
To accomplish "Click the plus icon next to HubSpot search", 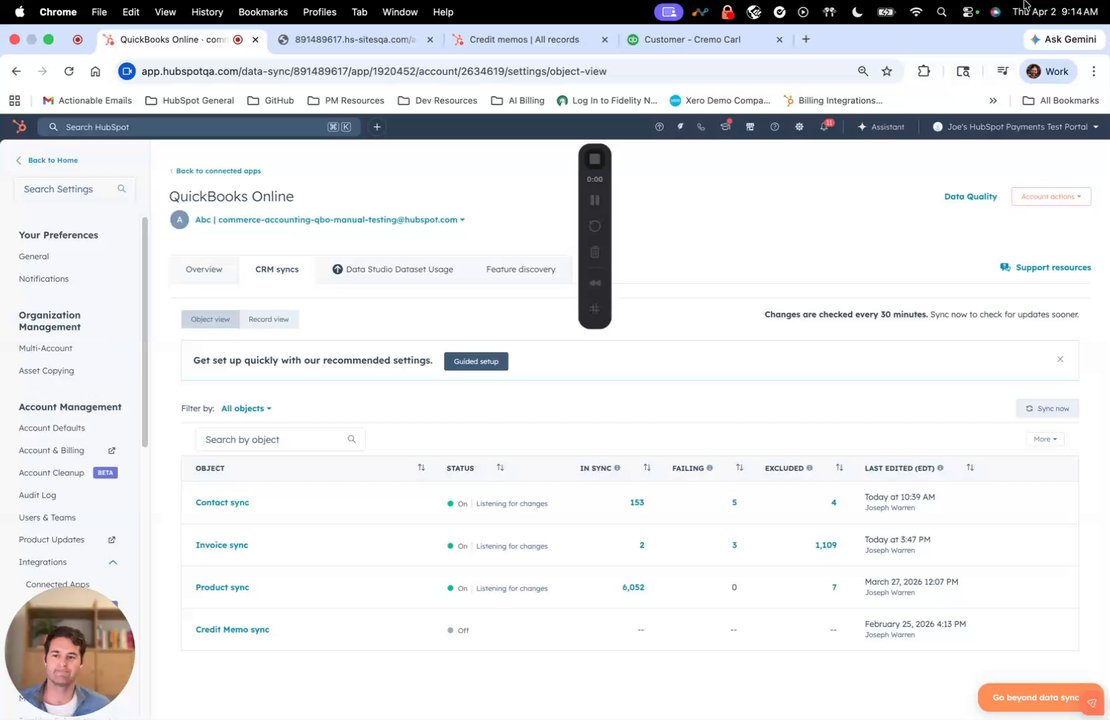I will [x=377, y=127].
